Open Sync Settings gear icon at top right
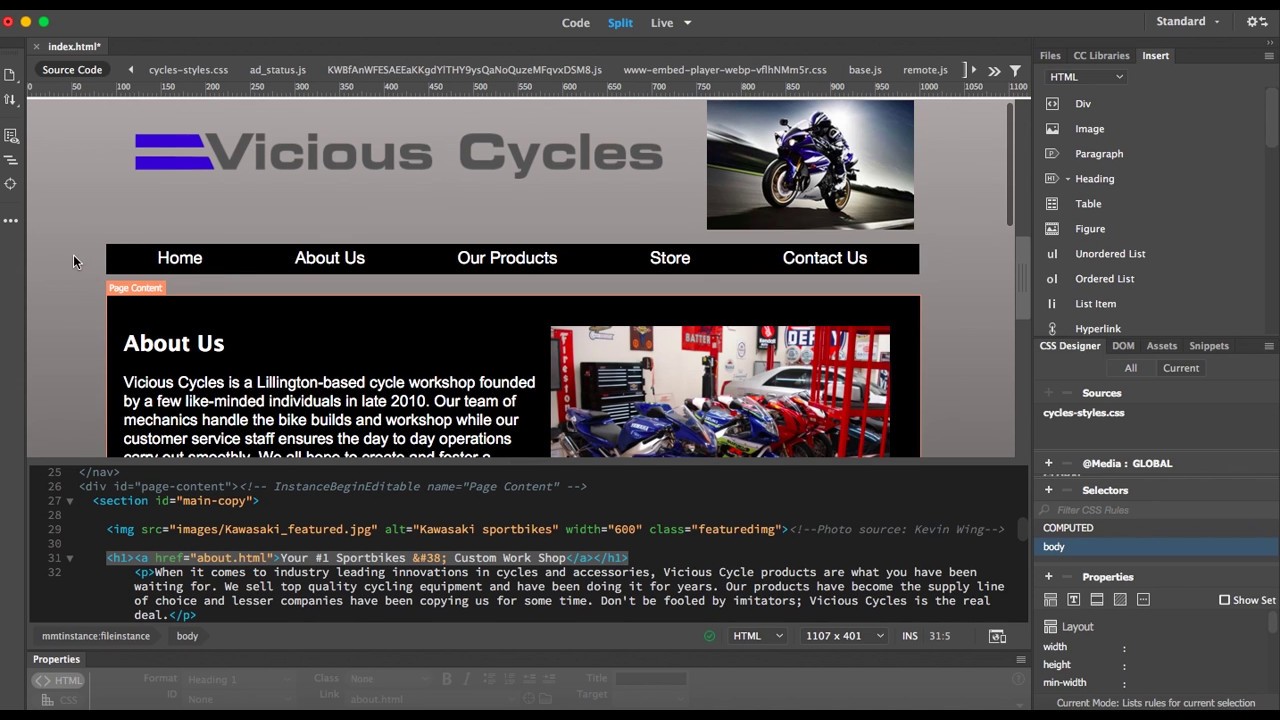Viewport: 1280px width, 720px height. coord(1257,22)
